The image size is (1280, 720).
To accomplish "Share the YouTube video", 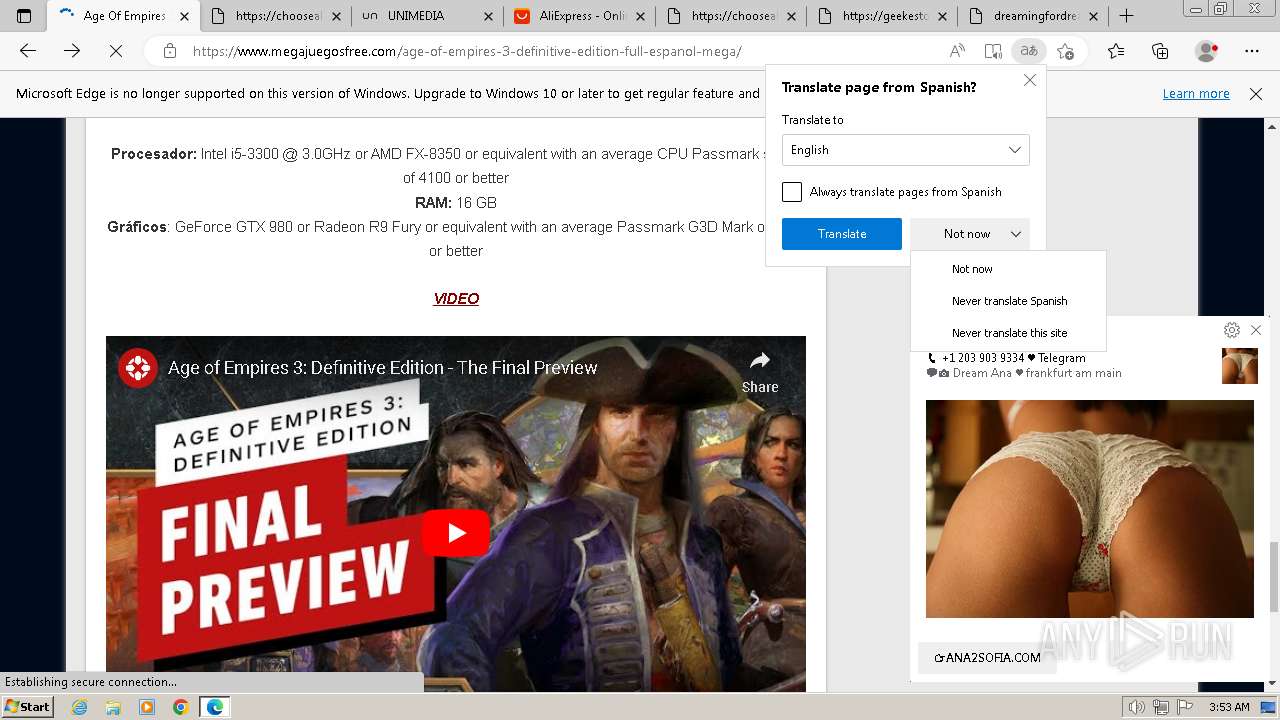I will click(x=760, y=371).
